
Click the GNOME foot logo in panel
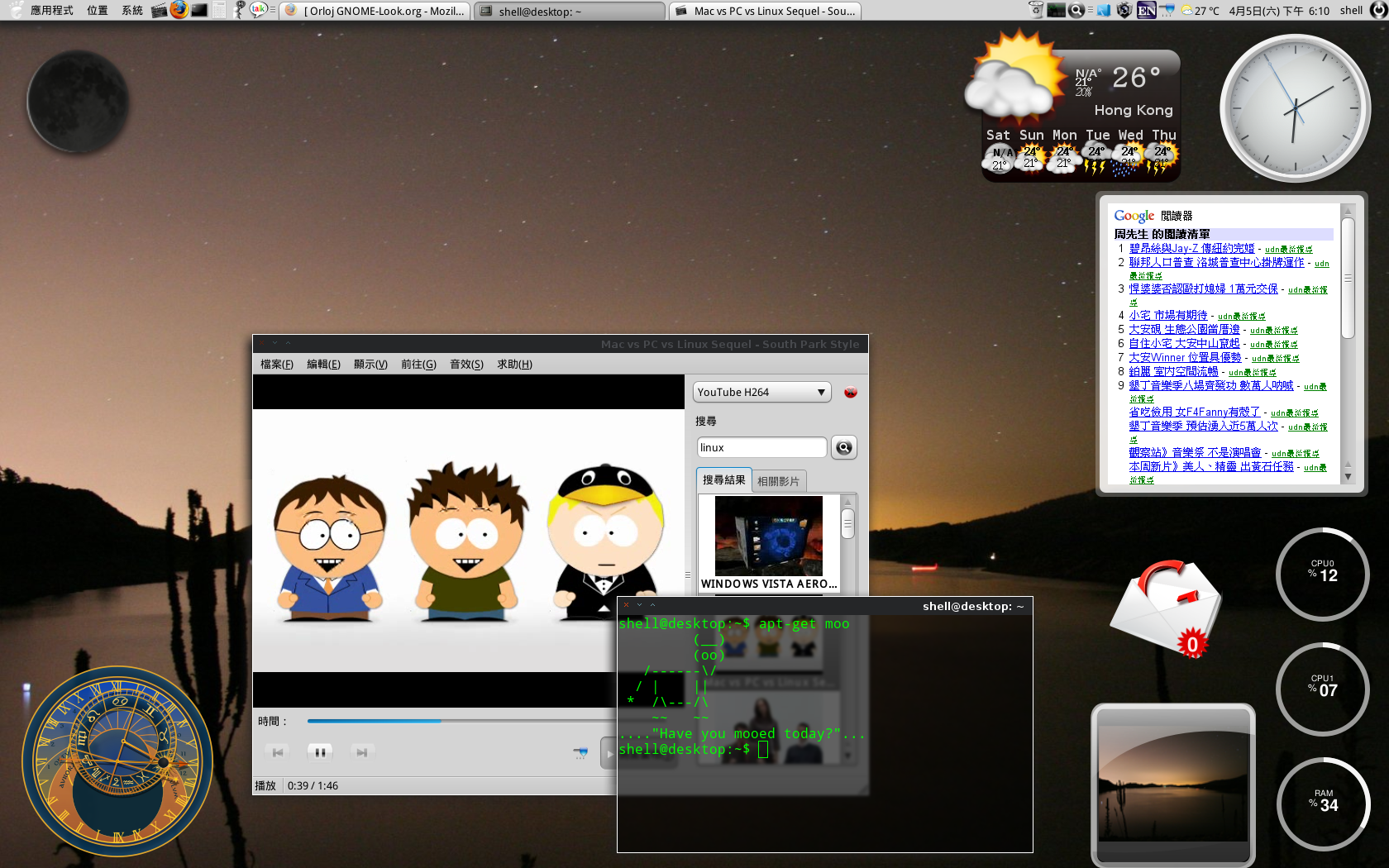tap(17, 10)
